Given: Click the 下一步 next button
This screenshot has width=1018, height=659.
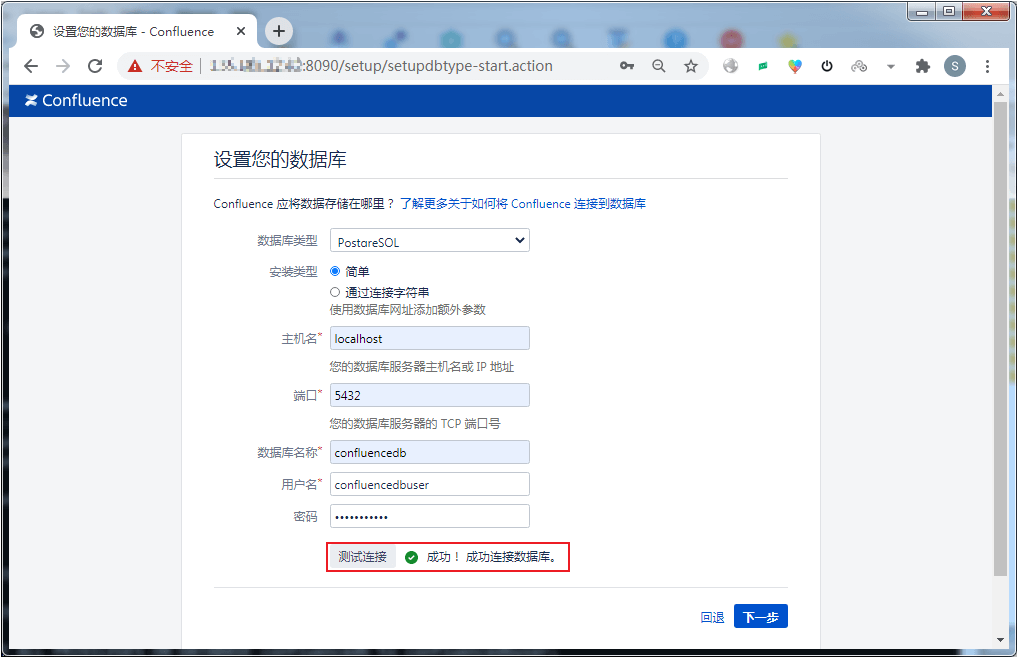Looking at the screenshot, I should click(x=760, y=616).
